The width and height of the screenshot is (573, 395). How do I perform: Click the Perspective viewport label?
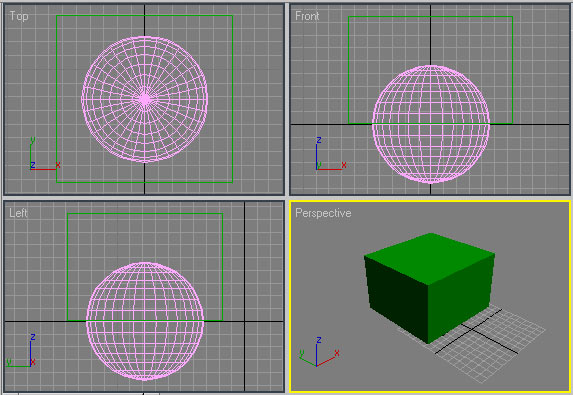pos(323,213)
